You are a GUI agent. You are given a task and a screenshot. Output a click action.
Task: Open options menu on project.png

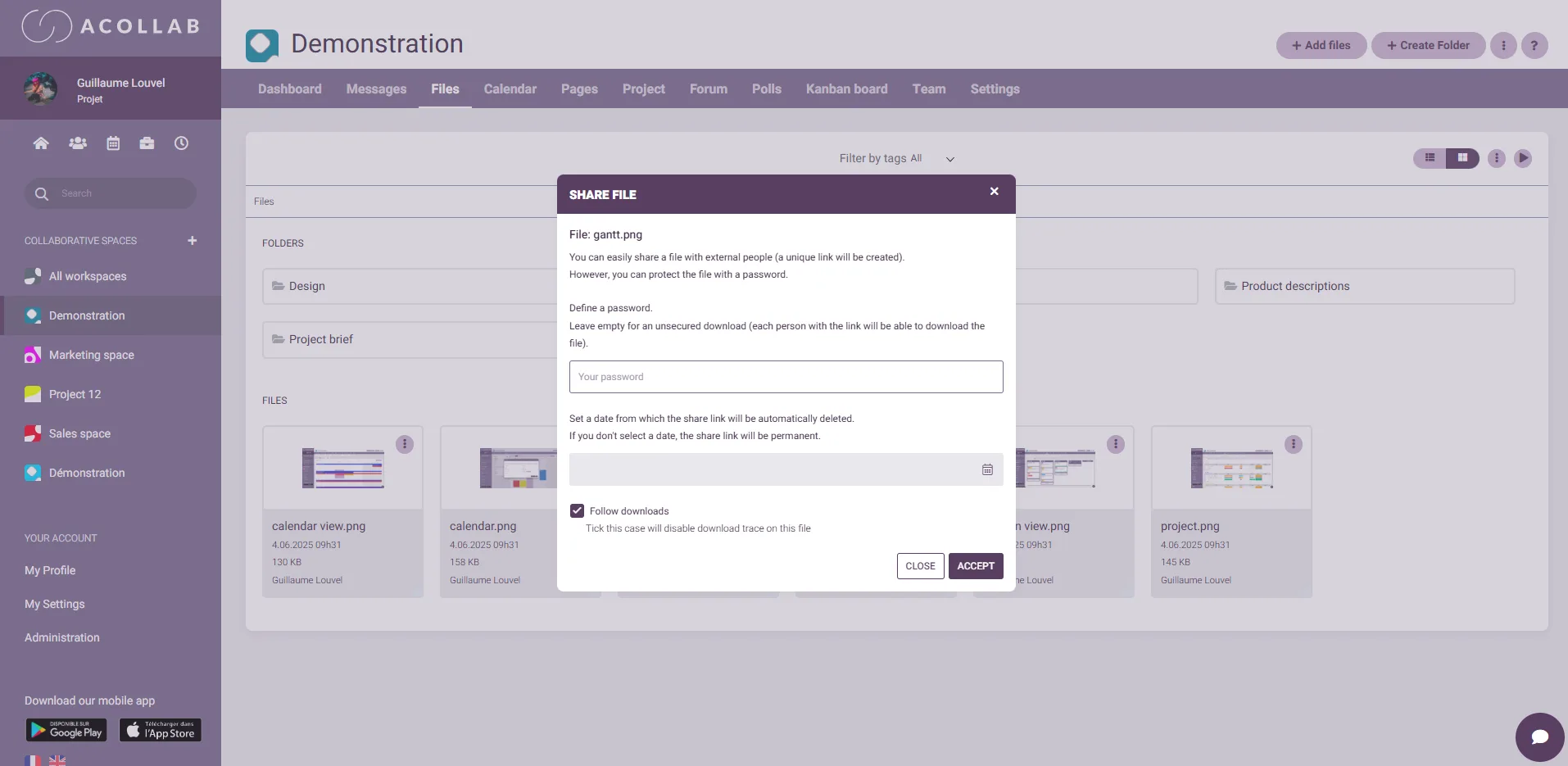[x=1293, y=444]
